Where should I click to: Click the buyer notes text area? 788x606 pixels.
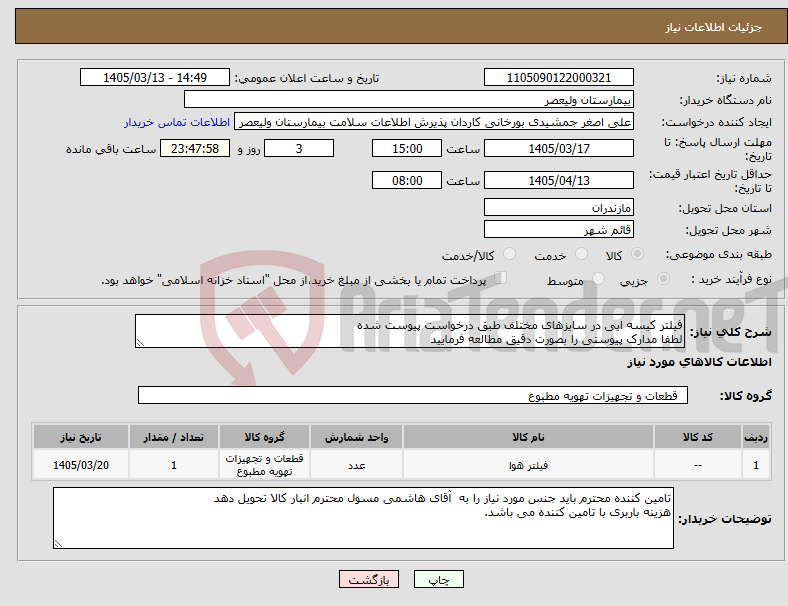[363, 518]
